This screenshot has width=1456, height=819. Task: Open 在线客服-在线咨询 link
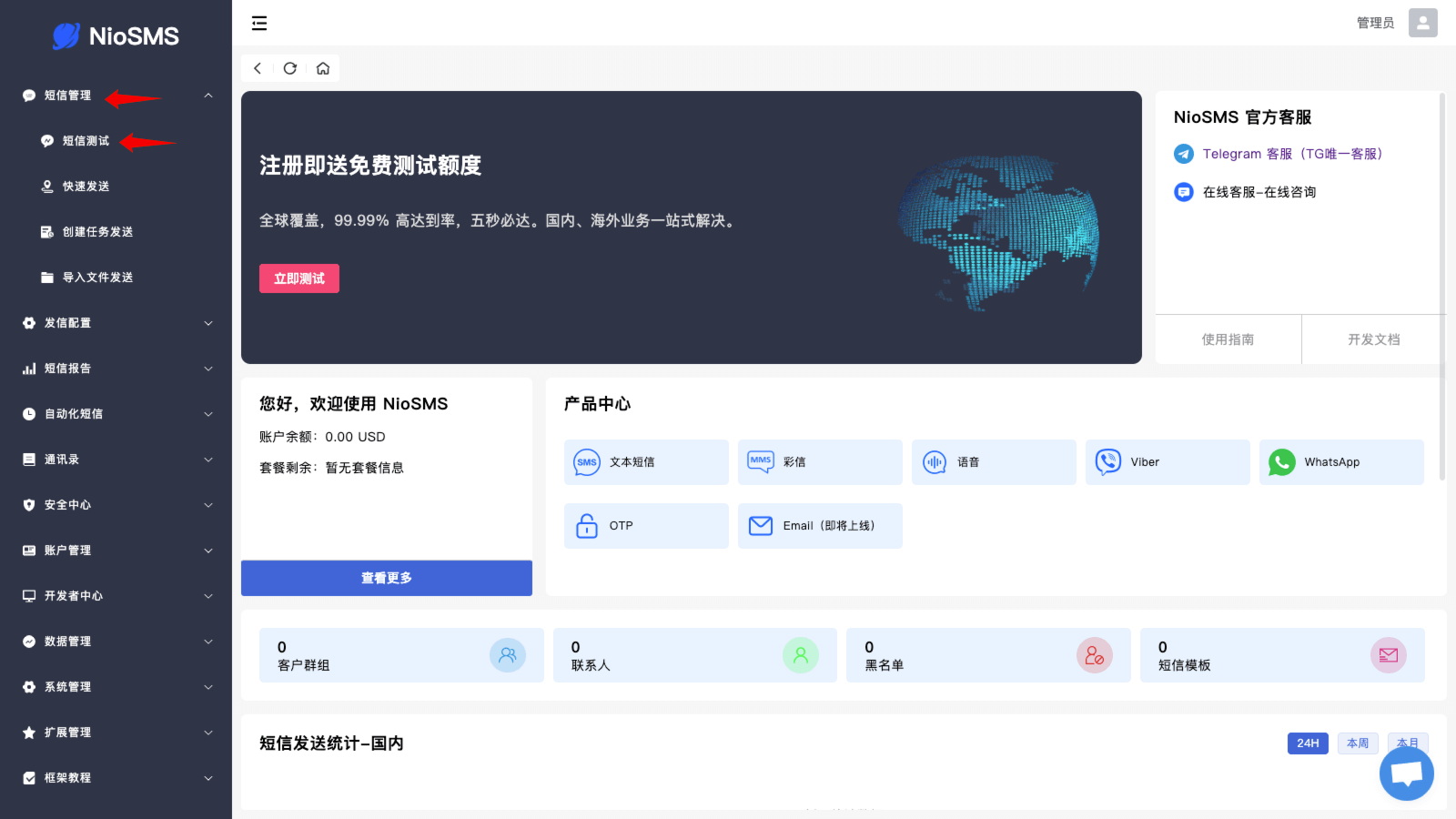[x=1259, y=192]
